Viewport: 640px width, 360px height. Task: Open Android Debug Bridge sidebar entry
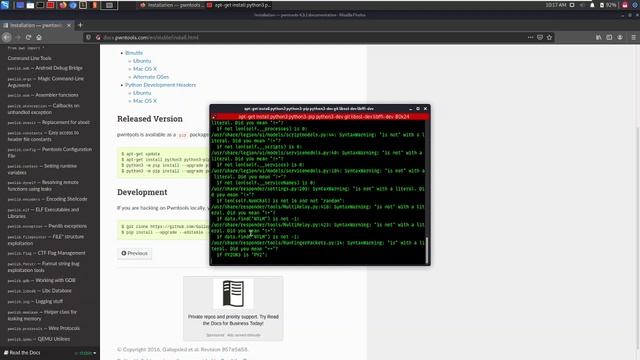pos(45,68)
